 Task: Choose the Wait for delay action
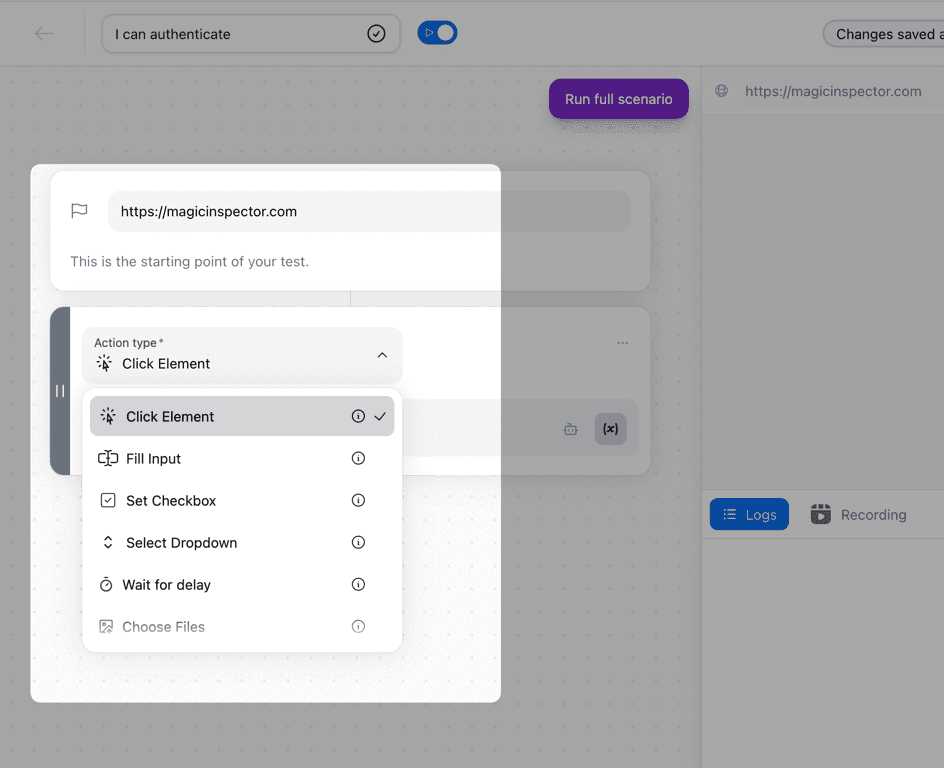[242, 585]
